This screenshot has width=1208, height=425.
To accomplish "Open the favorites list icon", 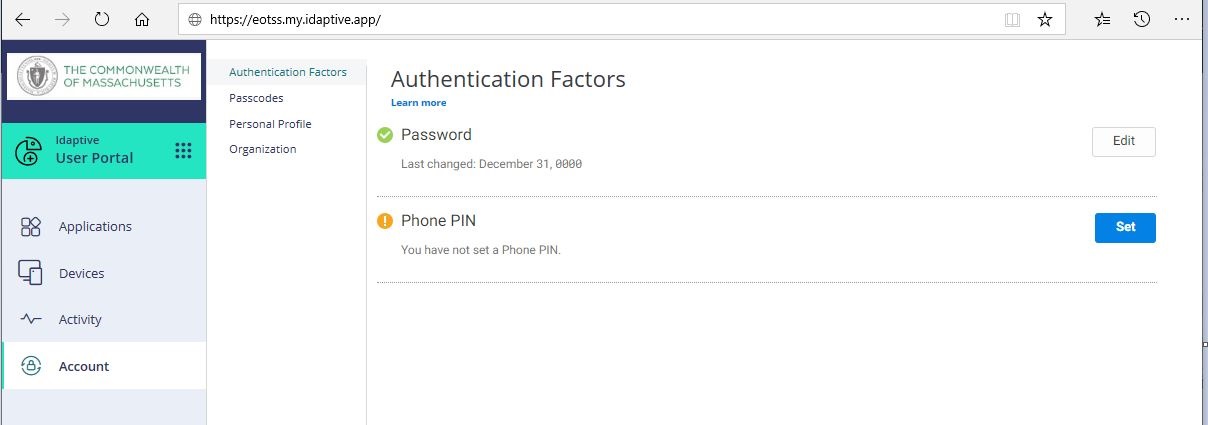I will (x=1103, y=19).
